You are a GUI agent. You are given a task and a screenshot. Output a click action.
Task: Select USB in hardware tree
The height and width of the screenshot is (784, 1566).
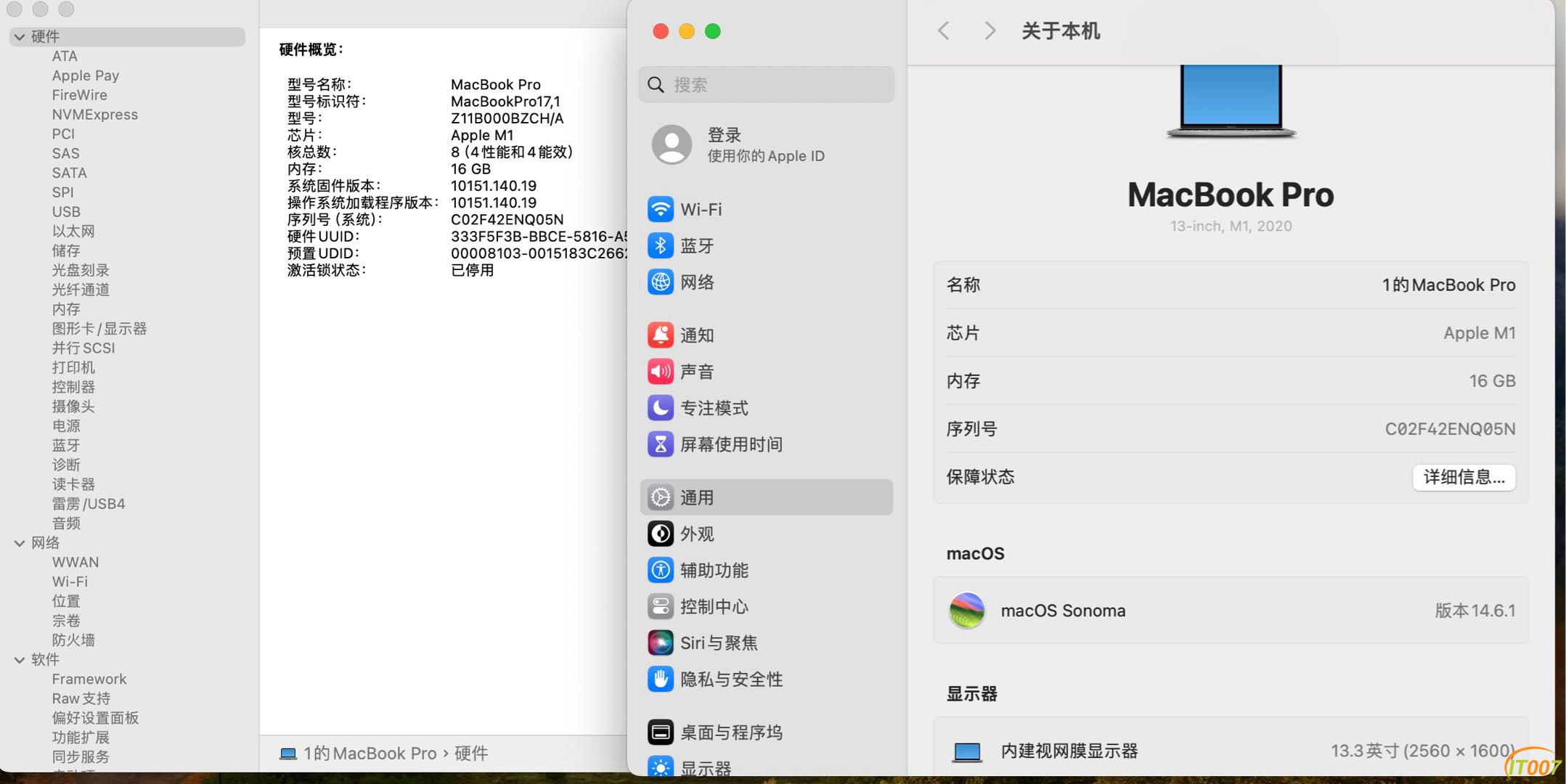click(66, 212)
